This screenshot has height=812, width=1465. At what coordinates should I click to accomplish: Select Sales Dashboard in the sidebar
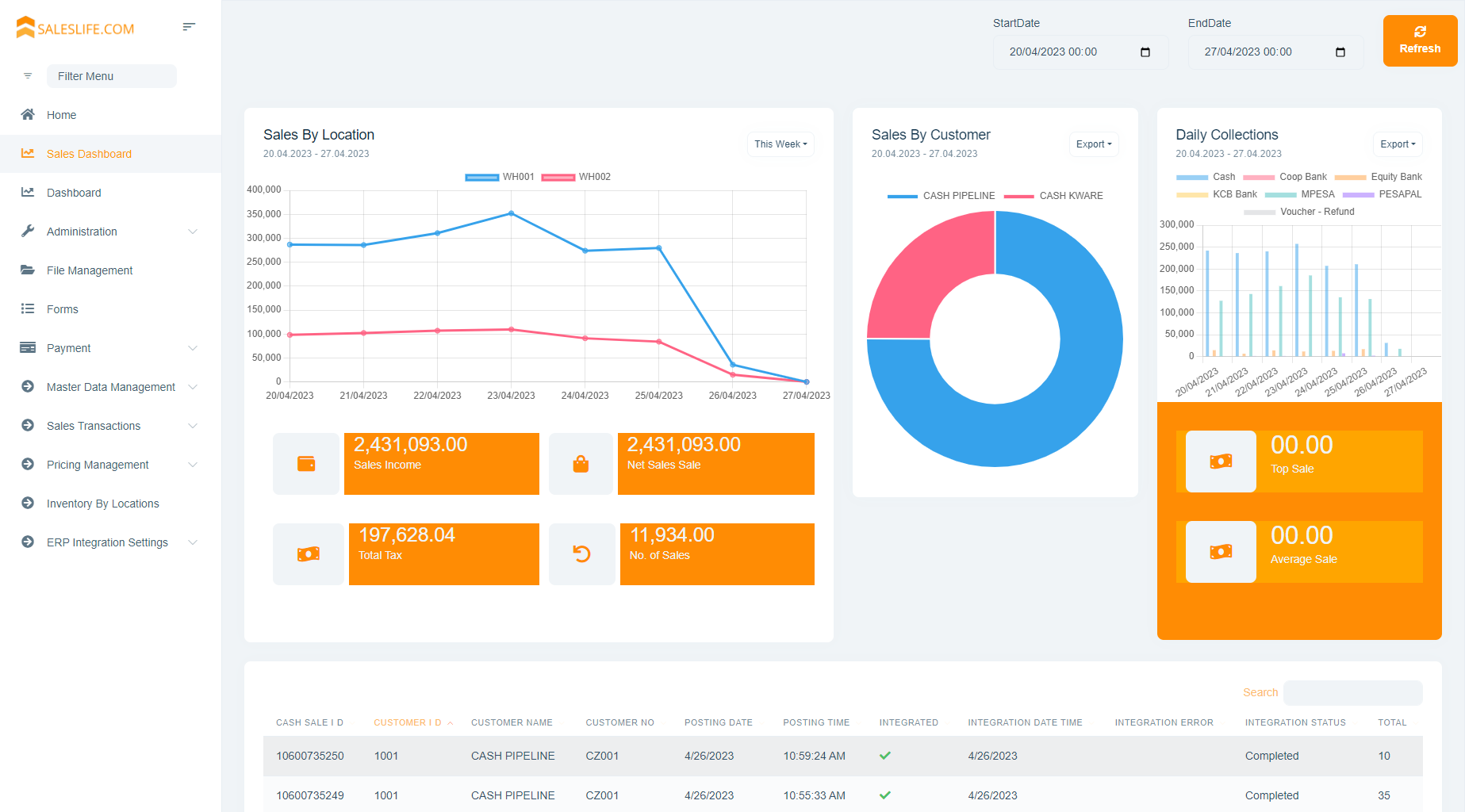(x=110, y=154)
